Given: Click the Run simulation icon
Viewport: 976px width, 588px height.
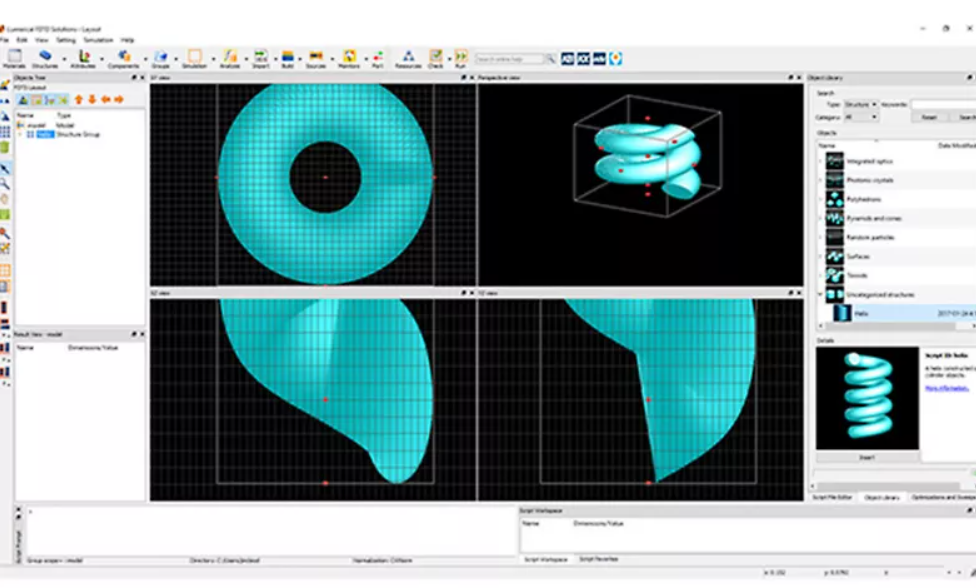Looking at the screenshot, I should pos(461,58).
